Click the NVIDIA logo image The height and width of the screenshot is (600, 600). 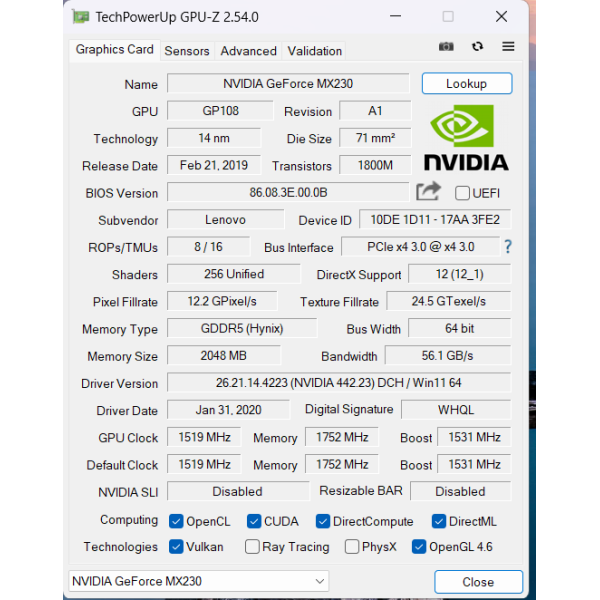[x=466, y=138]
